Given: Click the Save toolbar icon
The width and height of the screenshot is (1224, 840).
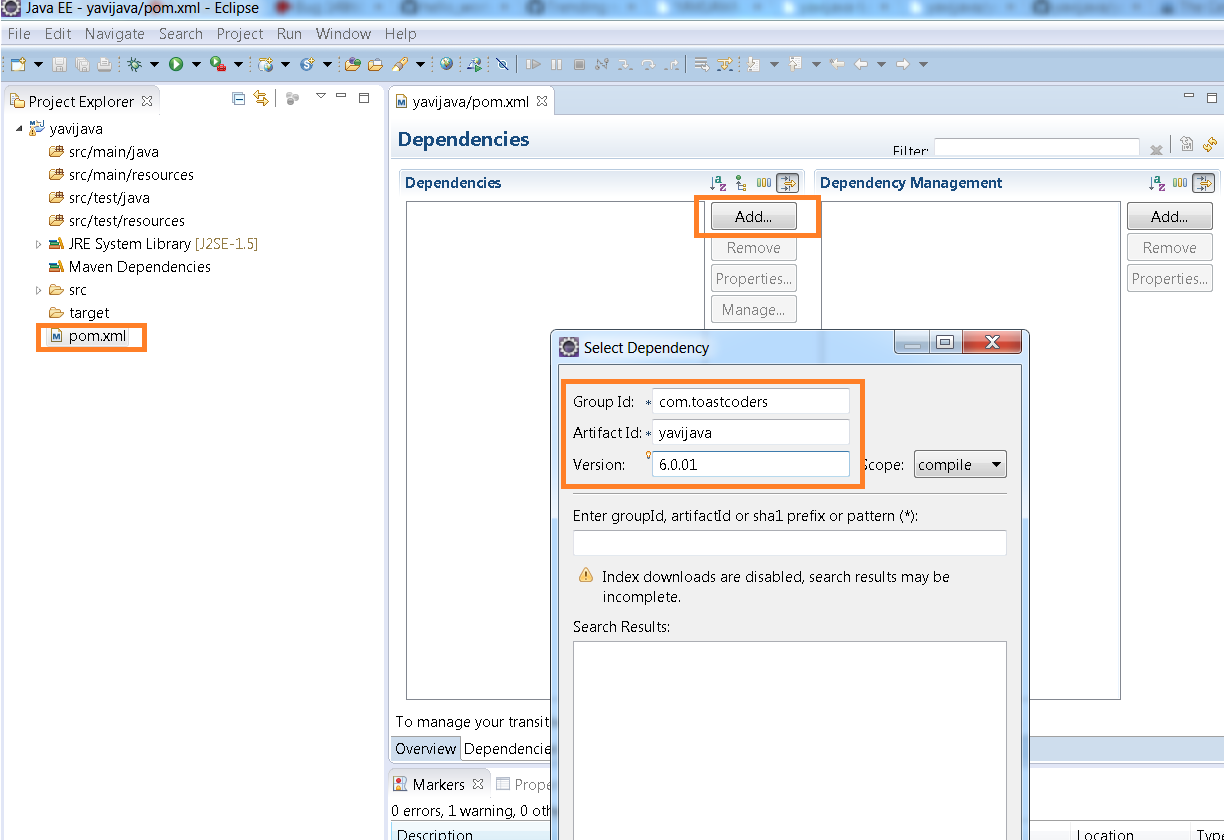Looking at the screenshot, I should 59,64.
